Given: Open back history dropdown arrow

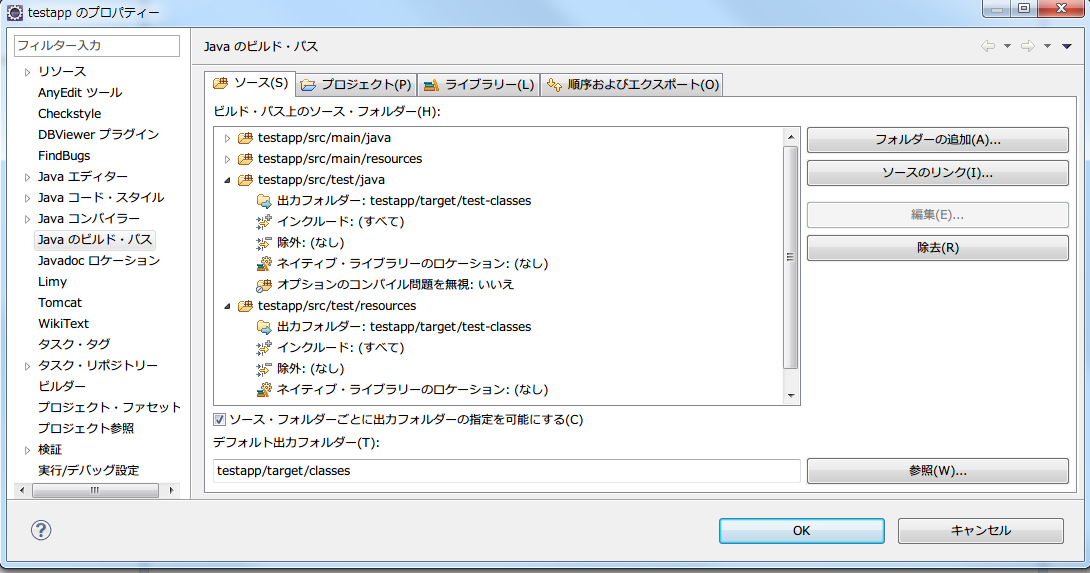Looking at the screenshot, I should [1007, 47].
